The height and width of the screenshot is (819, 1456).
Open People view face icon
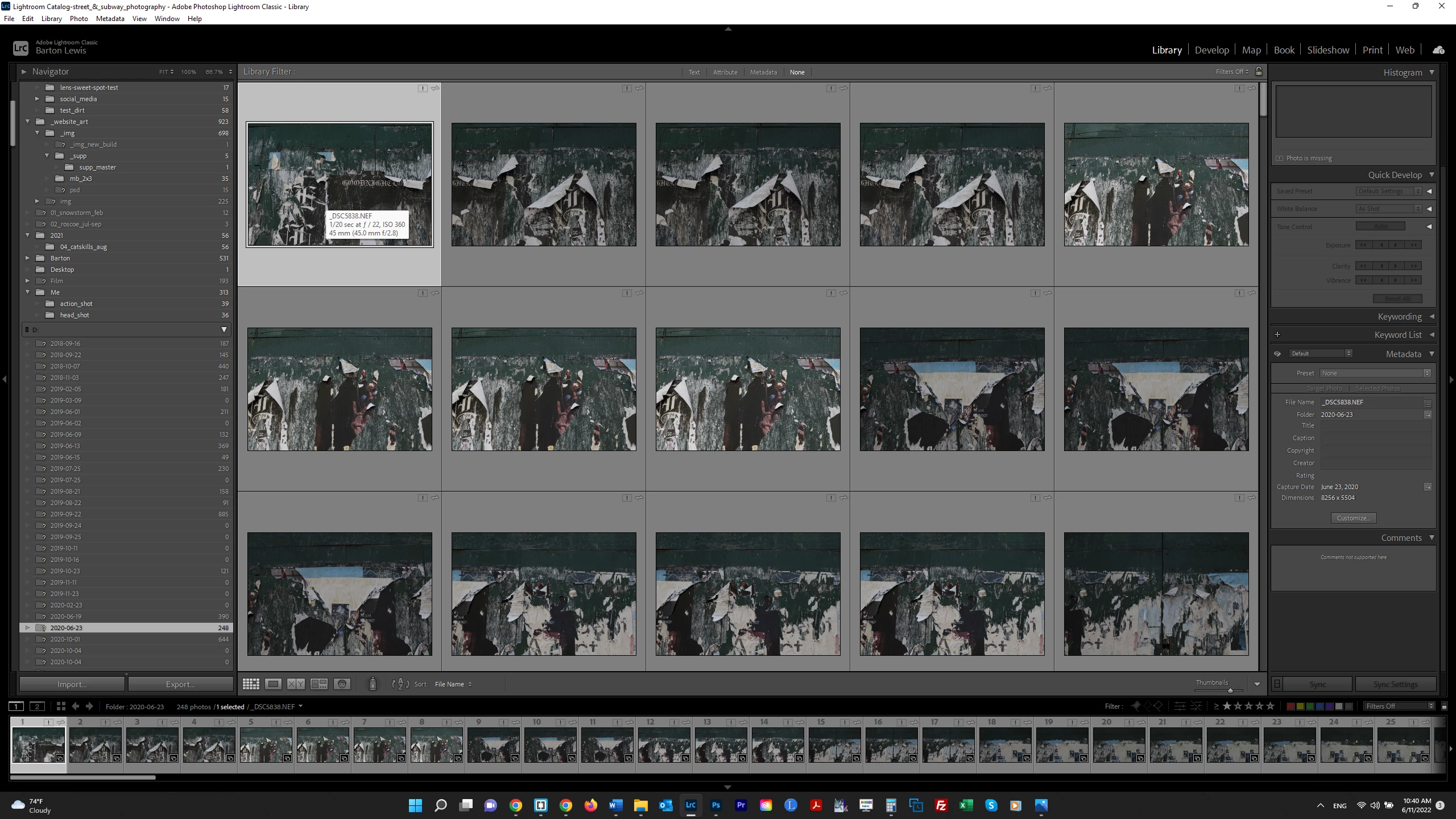342,684
